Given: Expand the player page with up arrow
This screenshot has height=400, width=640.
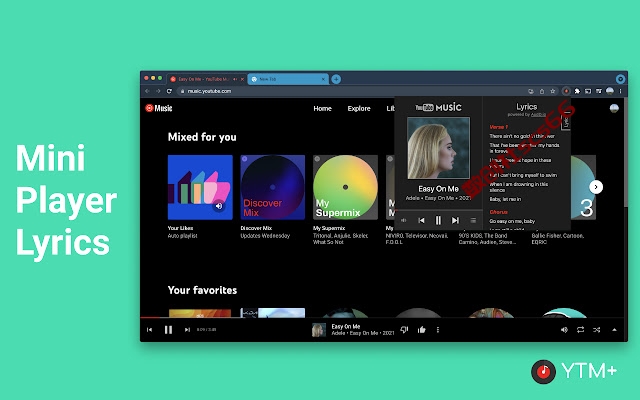Looking at the screenshot, I should click(614, 330).
